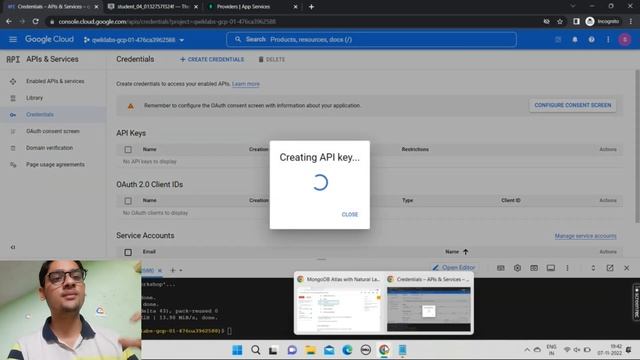640x360 pixels.
Task: Open Phone app on taskbar
Action: (402, 350)
